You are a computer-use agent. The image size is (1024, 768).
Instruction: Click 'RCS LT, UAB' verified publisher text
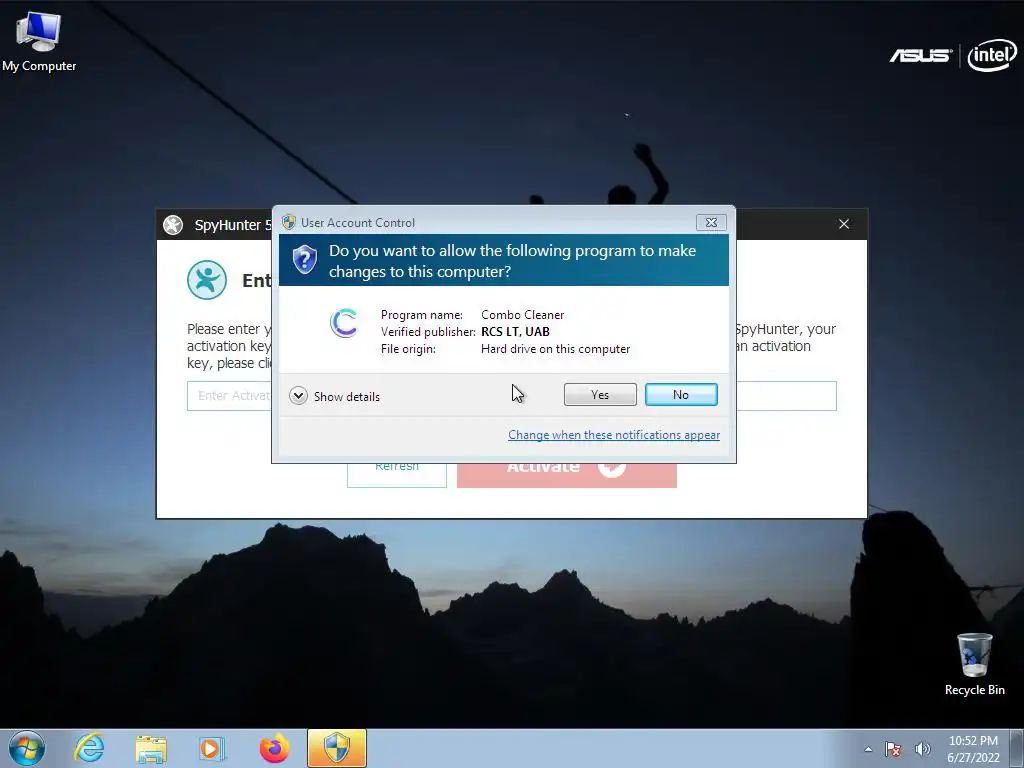[x=515, y=332]
